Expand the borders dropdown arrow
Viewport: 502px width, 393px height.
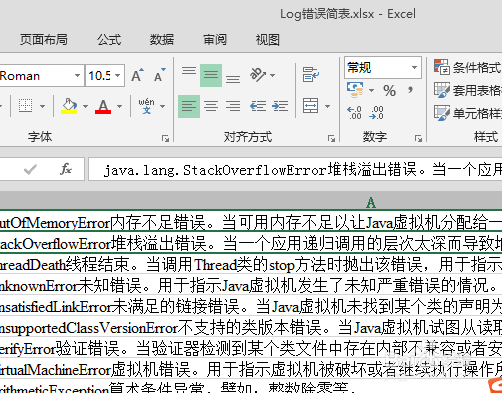coord(42,106)
